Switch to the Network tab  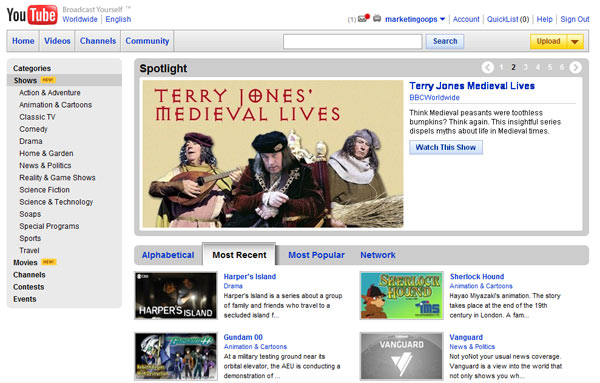[x=378, y=255]
